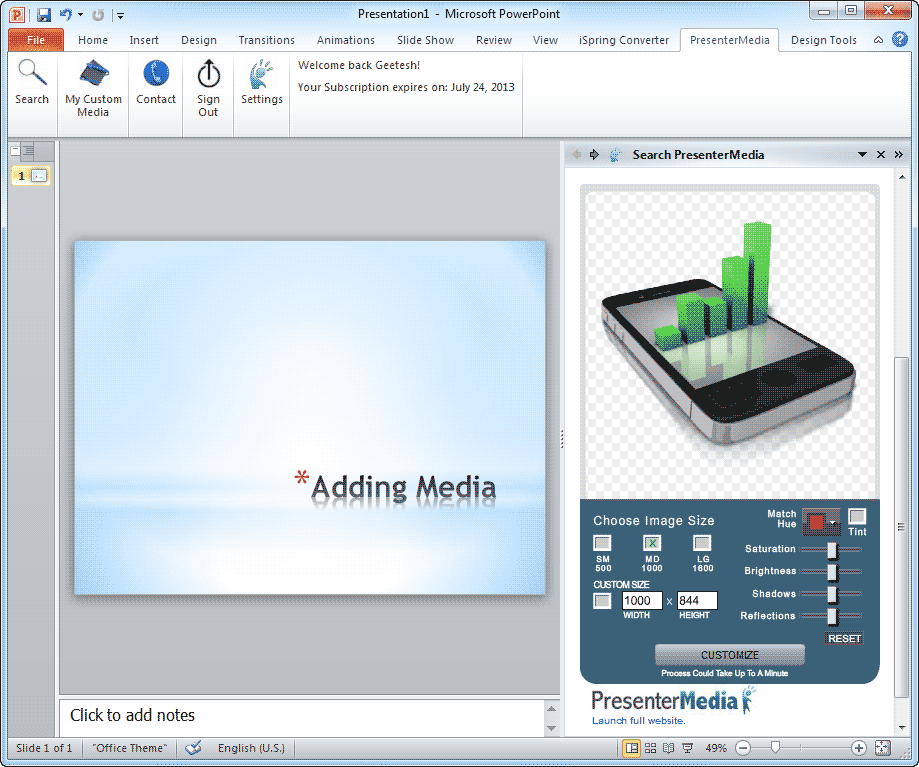Image resolution: width=919 pixels, height=767 pixels.
Task: Open the Transitions tab
Action: [266, 40]
